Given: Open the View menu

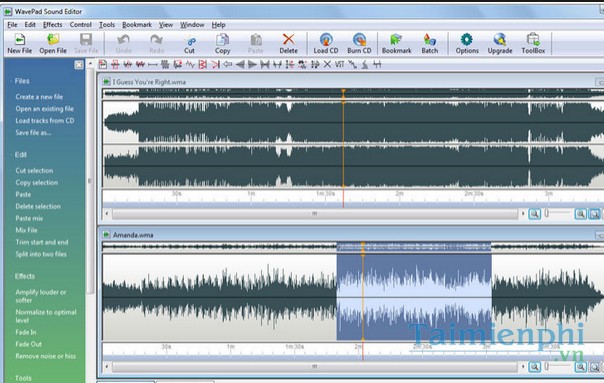Looking at the screenshot, I should click(x=166, y=25).
